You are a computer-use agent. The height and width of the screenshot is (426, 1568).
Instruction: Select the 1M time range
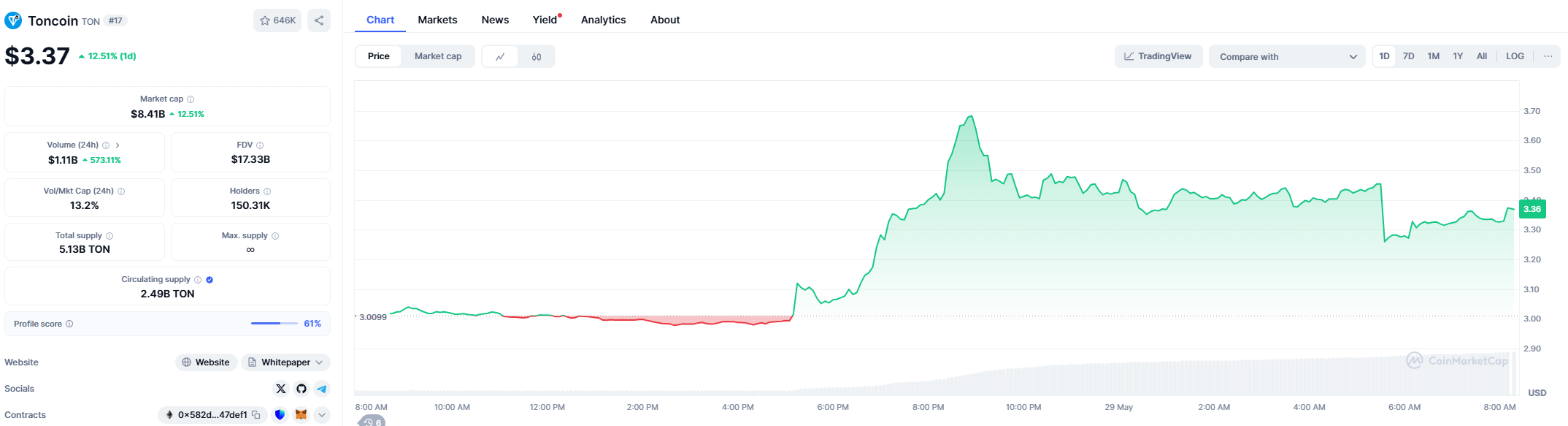[1434, 56]
